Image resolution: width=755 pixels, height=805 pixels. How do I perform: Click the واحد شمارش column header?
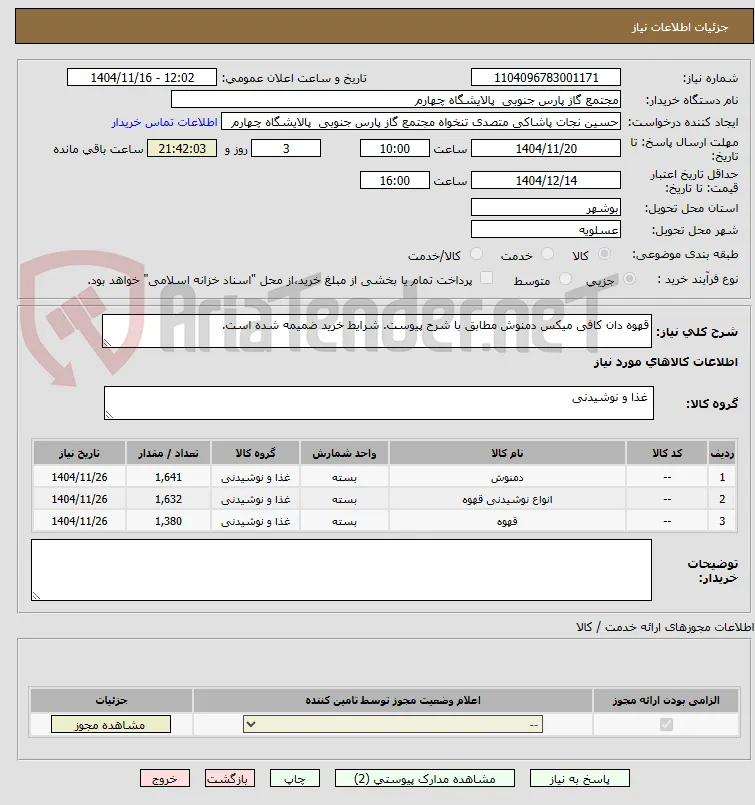(344, 453)
